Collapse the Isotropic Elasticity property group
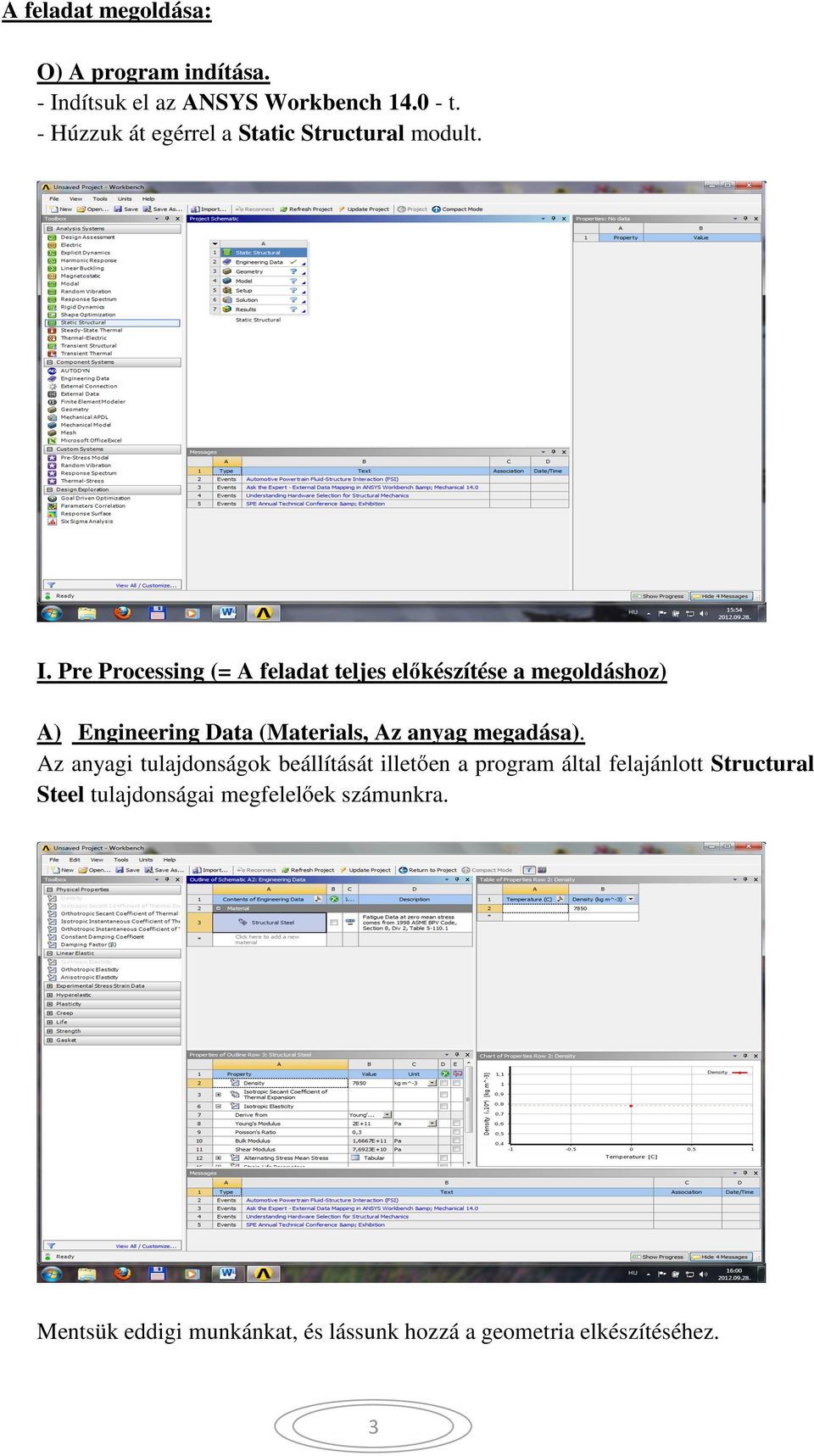This screenshot has height=1456, width=814. click(x=218, y=1106)
